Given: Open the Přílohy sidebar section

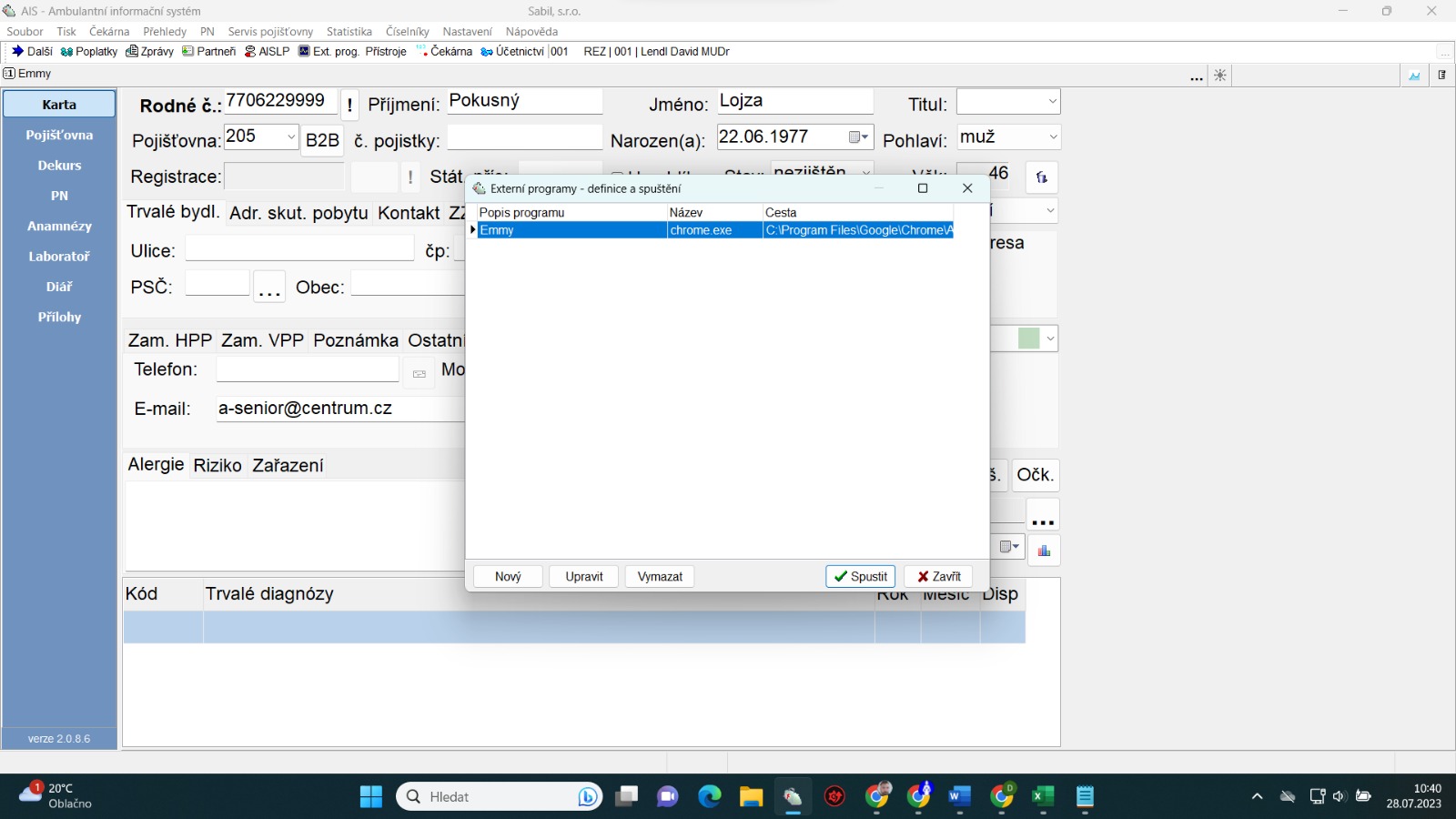Looking at the screenshot, I should coord(59,317).
